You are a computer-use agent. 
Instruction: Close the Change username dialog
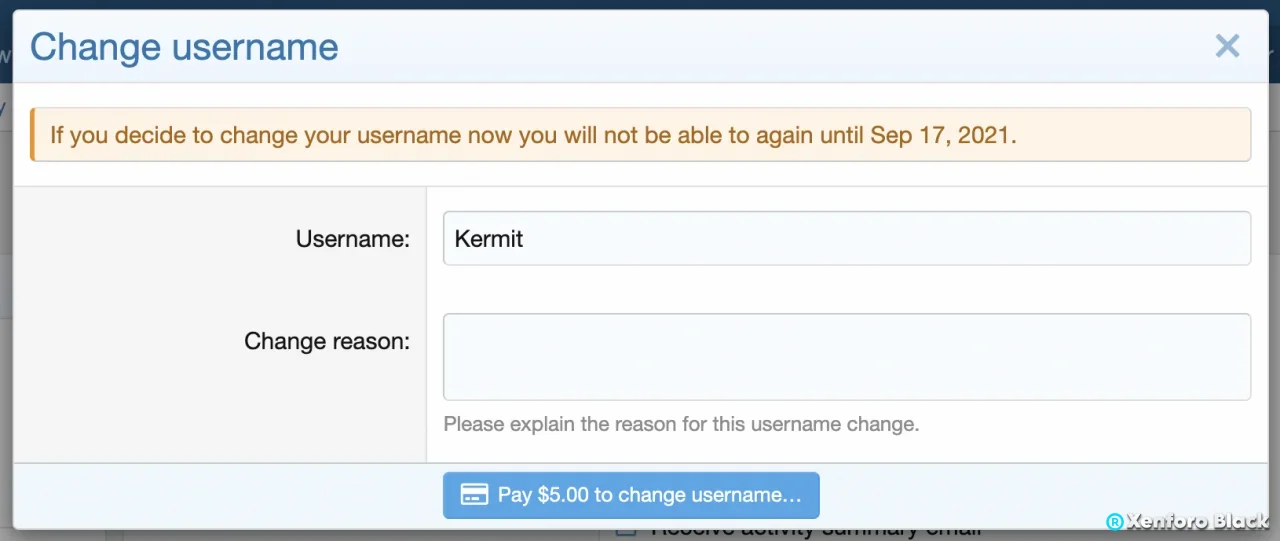click(x=1227, y=46)
